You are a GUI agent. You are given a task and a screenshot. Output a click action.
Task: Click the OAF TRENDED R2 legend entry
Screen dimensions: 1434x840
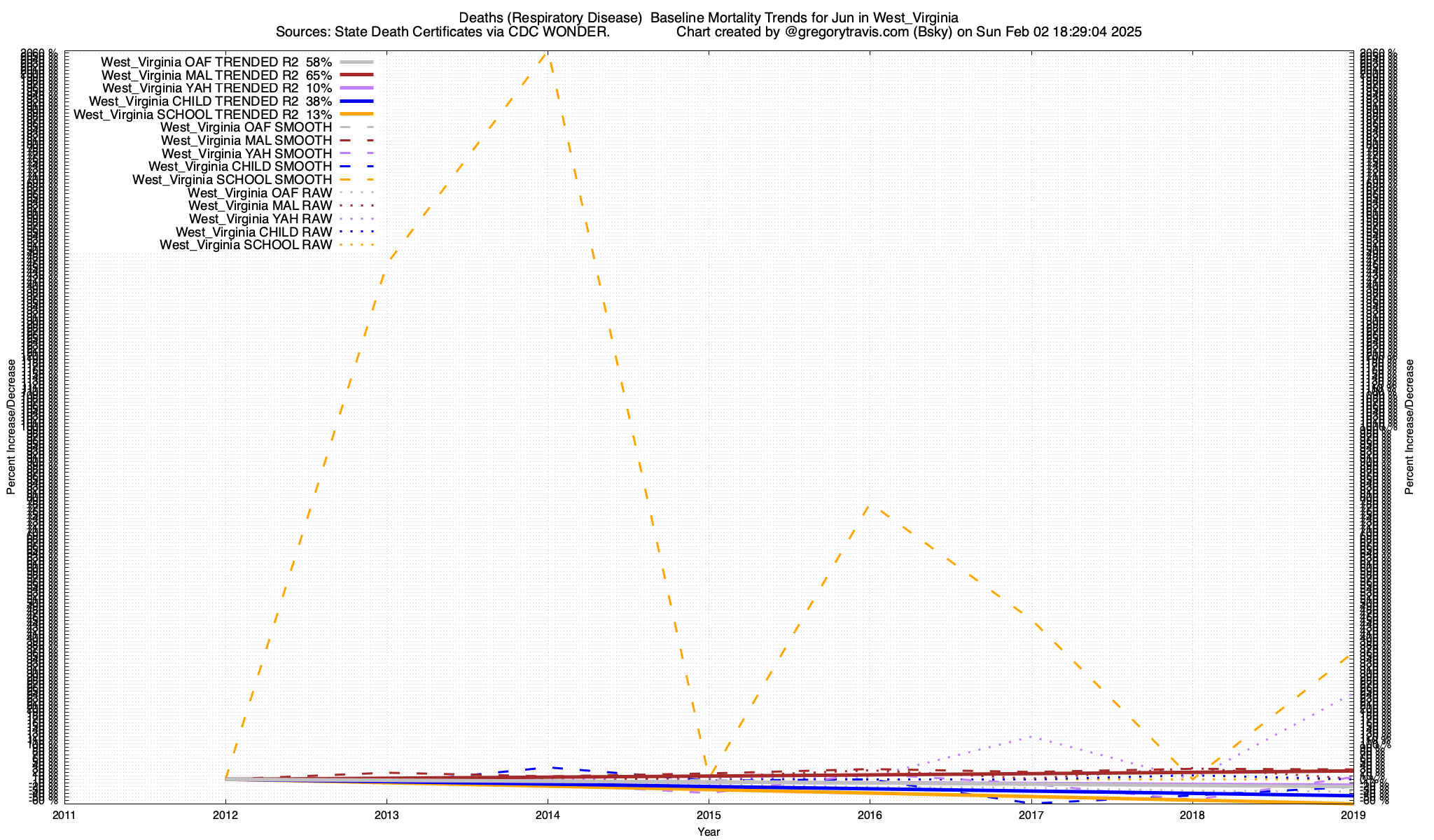coord(217,62)
